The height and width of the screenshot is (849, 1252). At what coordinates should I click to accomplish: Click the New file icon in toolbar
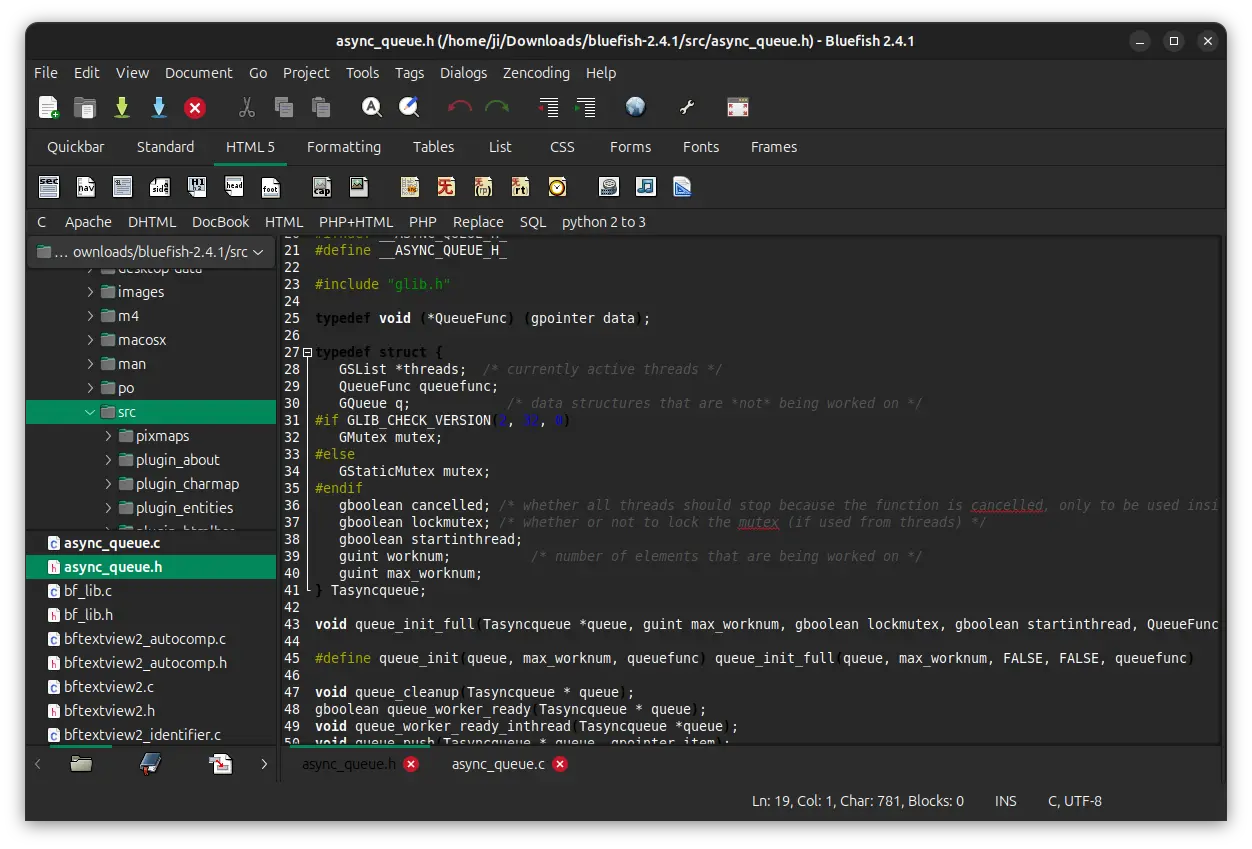(48, 108)
